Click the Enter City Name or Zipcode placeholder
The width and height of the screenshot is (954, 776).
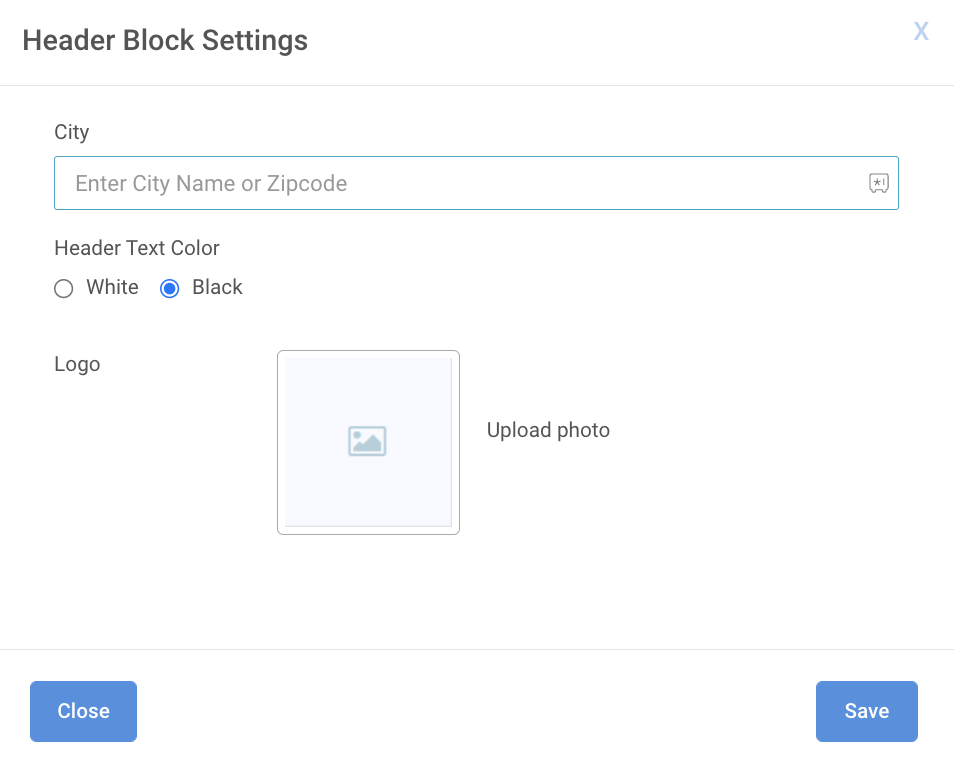pos(211,184)
